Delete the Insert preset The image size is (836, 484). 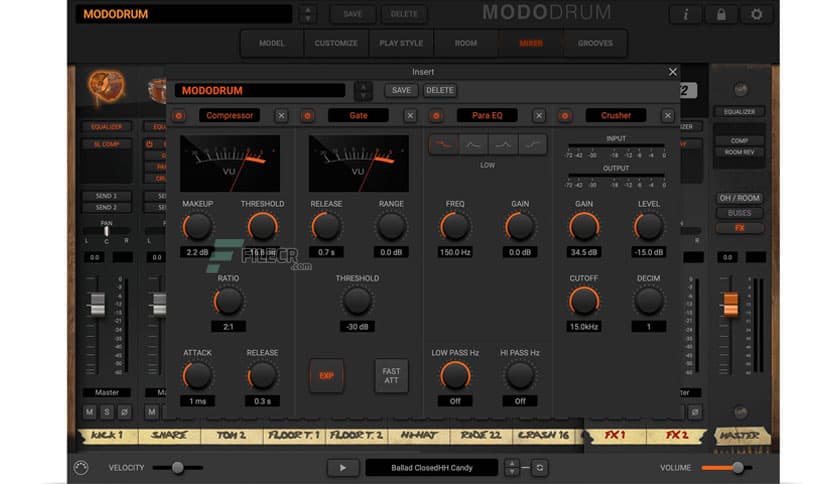click(x=440, y=91)
